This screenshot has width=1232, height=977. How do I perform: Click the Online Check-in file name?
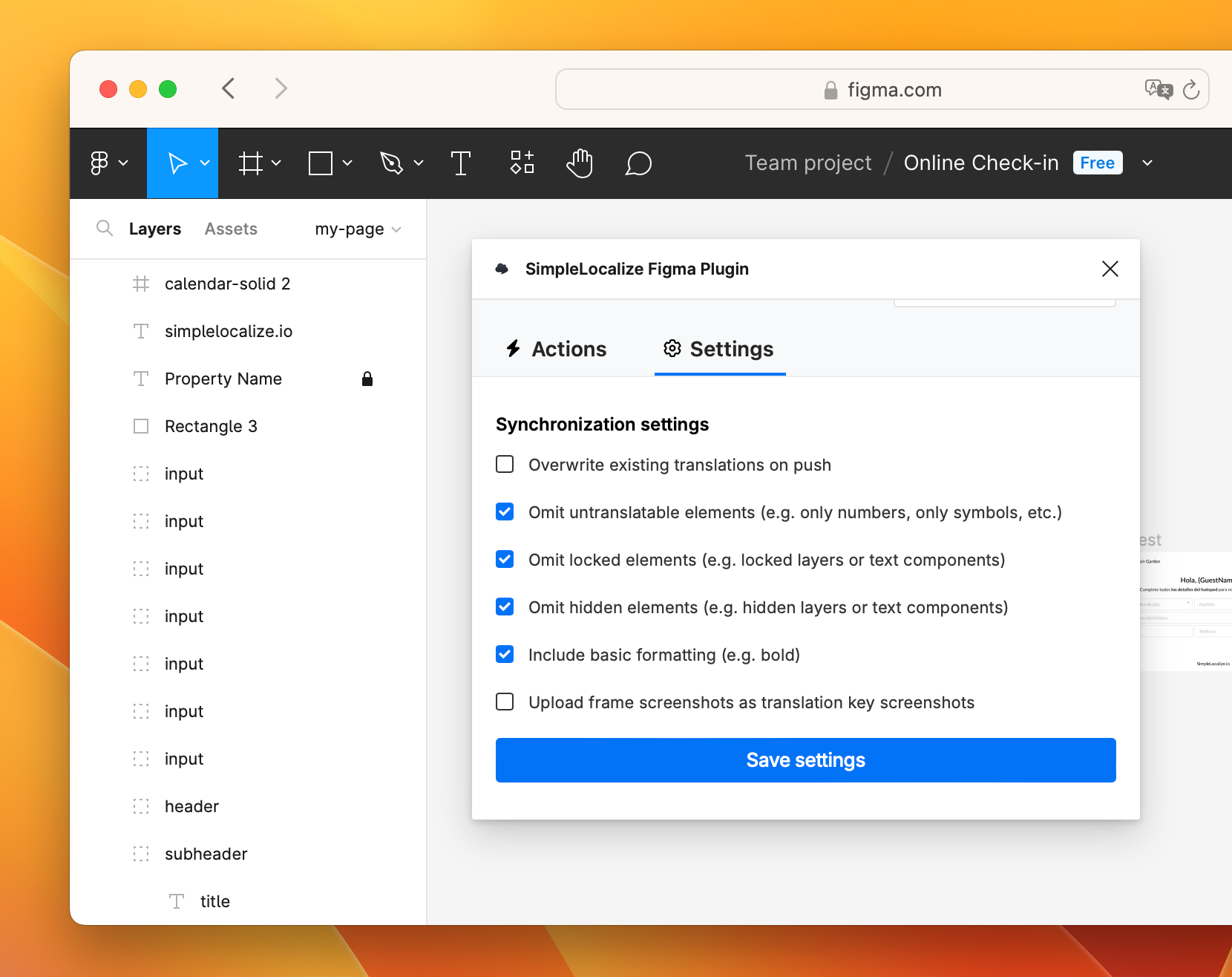click(981, 163)
